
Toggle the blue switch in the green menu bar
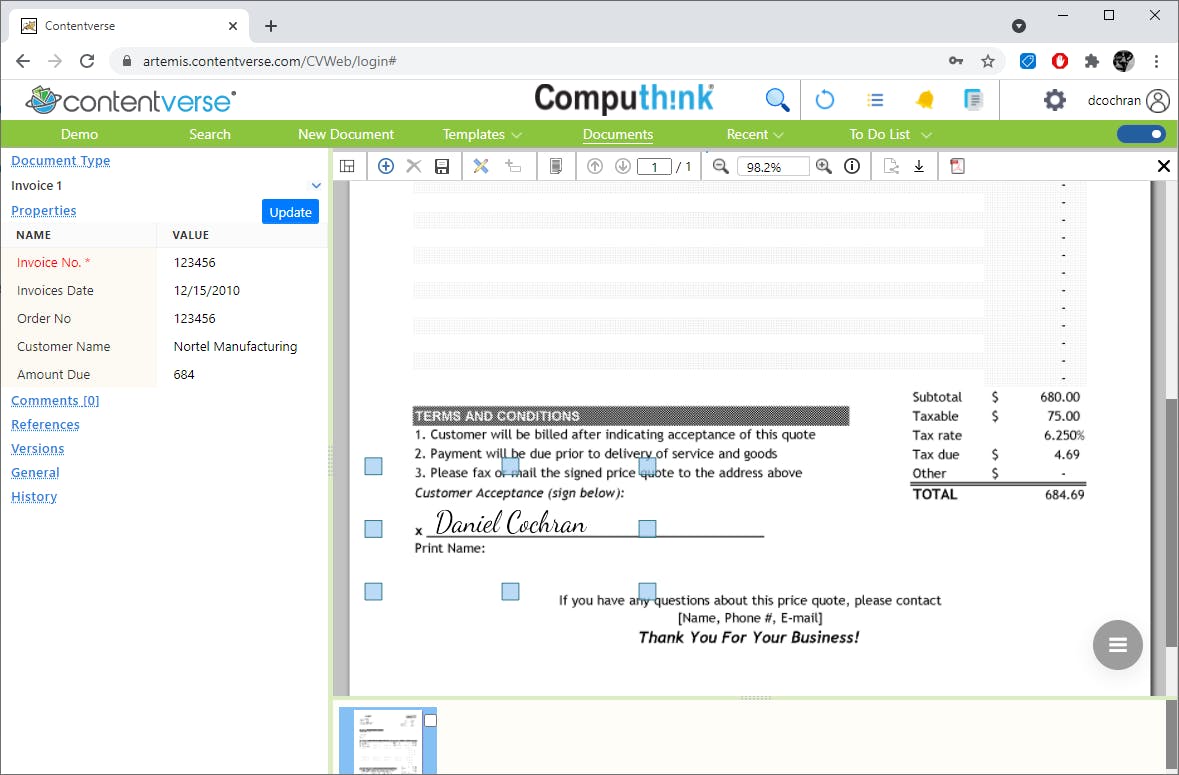point(1141,134)
